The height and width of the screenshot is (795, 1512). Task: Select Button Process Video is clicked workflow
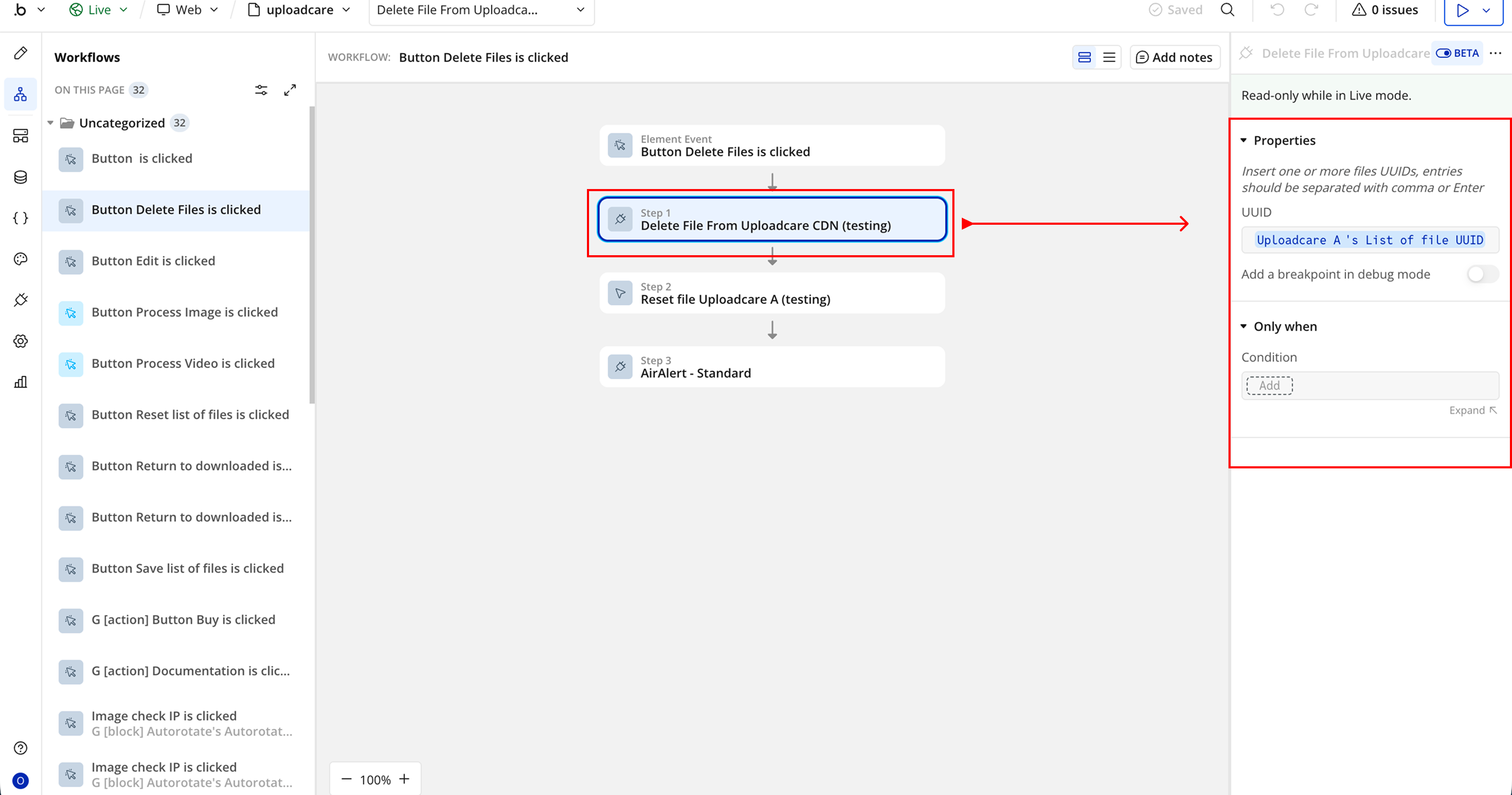[183, 363]
